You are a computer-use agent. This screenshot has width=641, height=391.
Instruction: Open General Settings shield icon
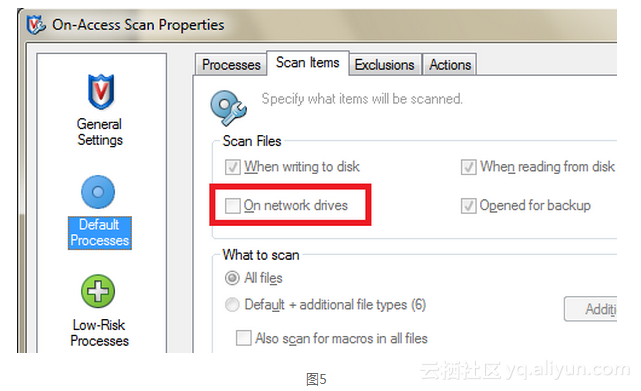101,92
